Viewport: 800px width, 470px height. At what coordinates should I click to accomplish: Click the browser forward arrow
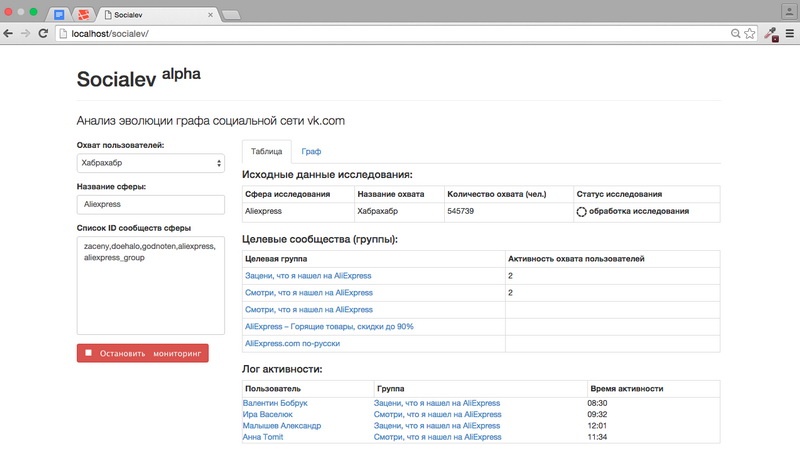tap(26, 33)
